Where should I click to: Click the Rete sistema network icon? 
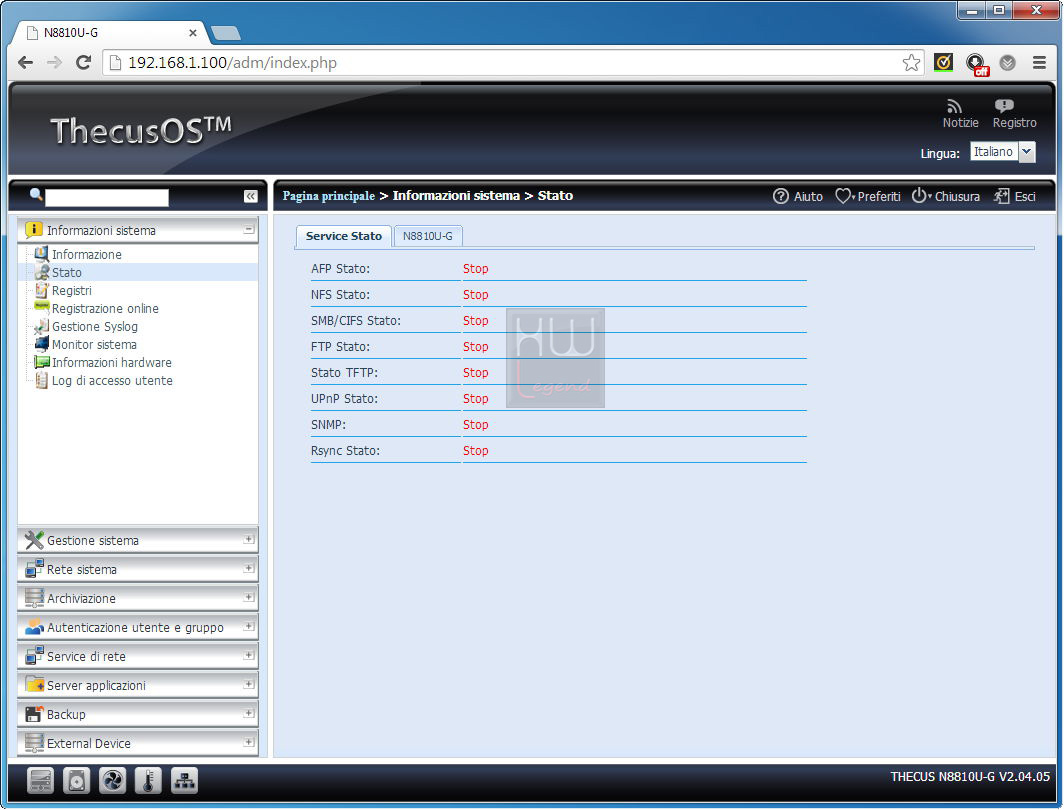34,569
